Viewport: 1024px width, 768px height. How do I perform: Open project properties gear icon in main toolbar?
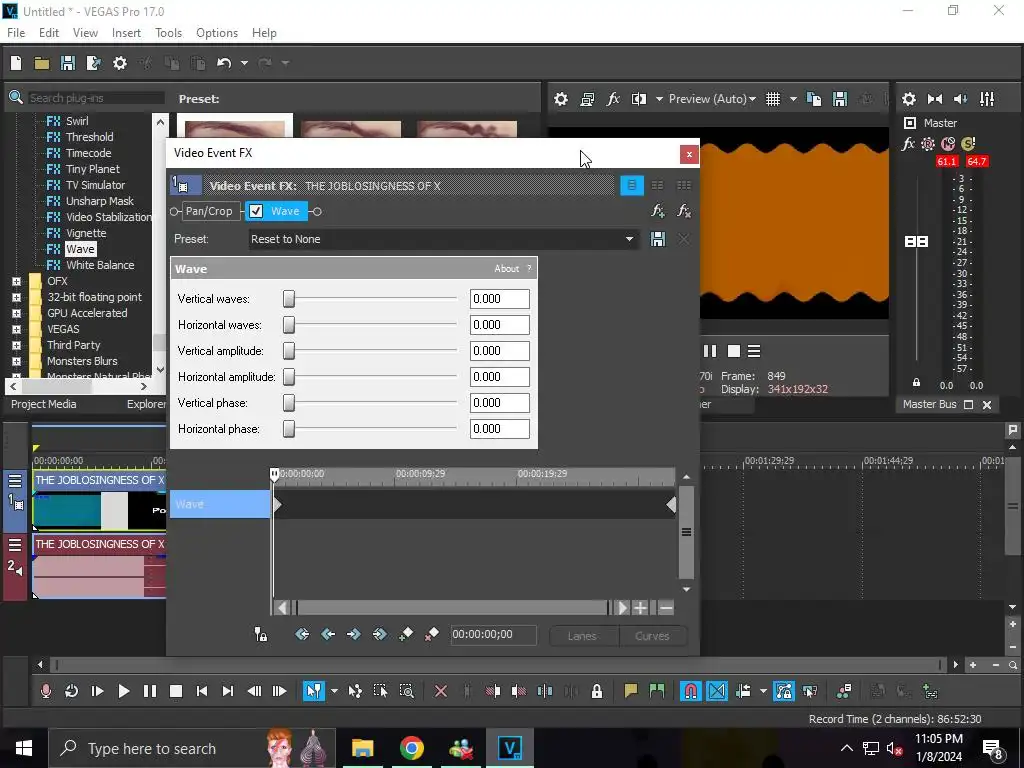pyautogui.click(x=120, y=63)
